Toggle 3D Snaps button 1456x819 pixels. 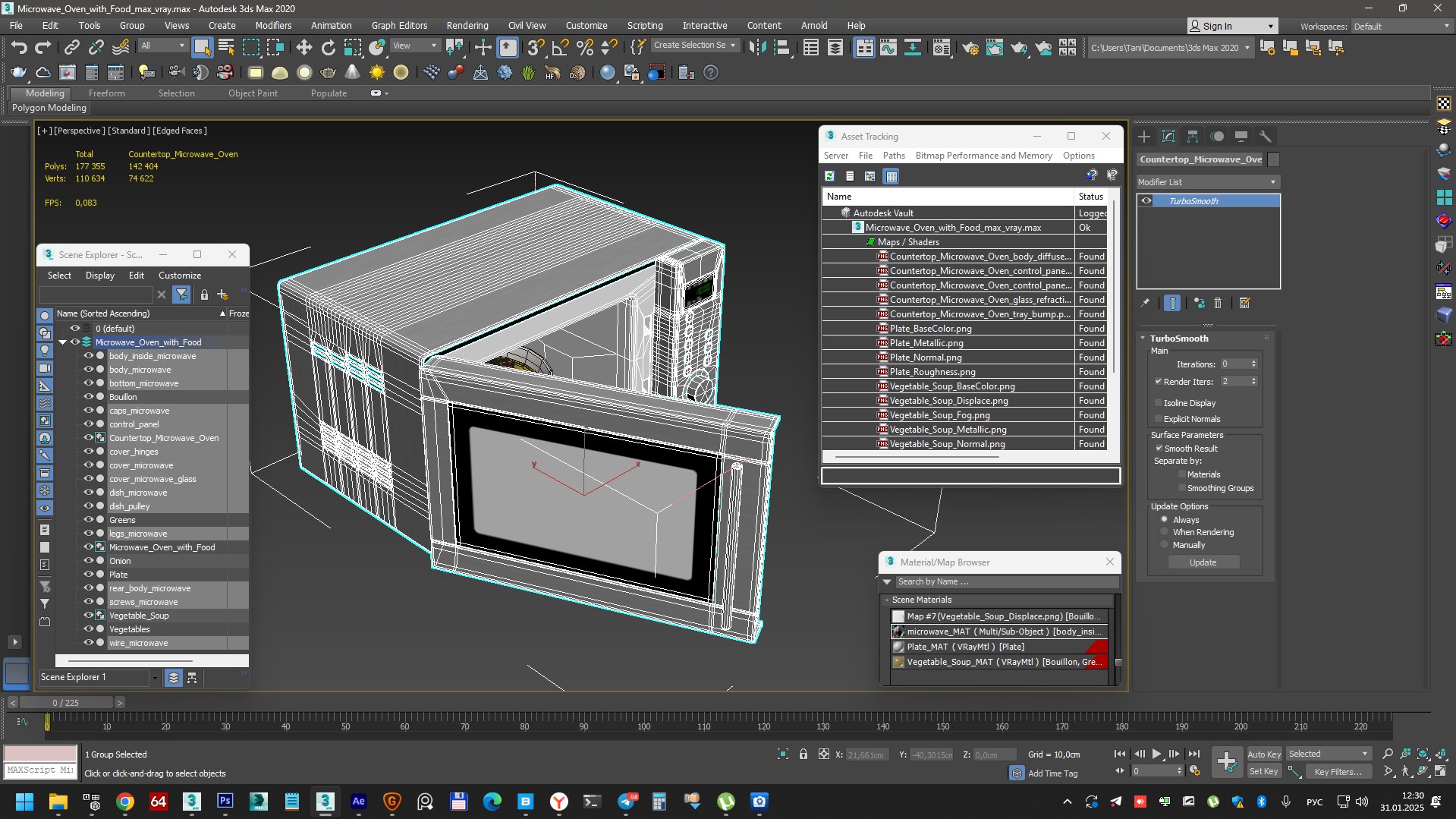tap(536, 47)
